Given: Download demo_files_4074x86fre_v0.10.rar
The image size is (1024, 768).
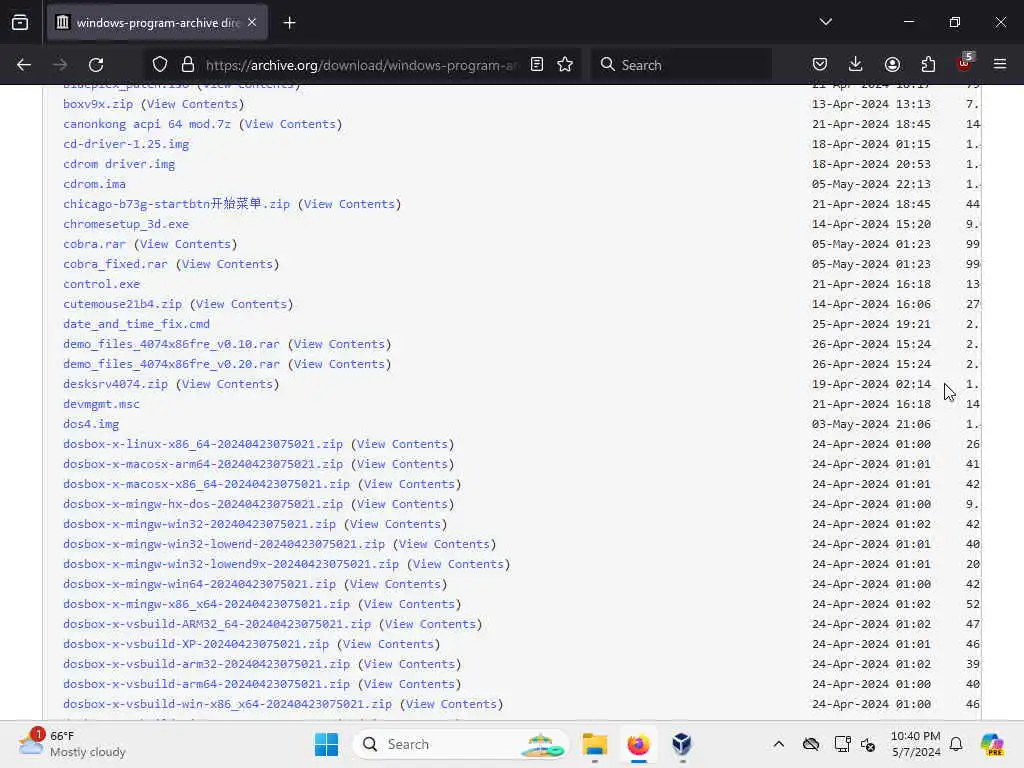Looking at the screenshot, I should point(171,344).
